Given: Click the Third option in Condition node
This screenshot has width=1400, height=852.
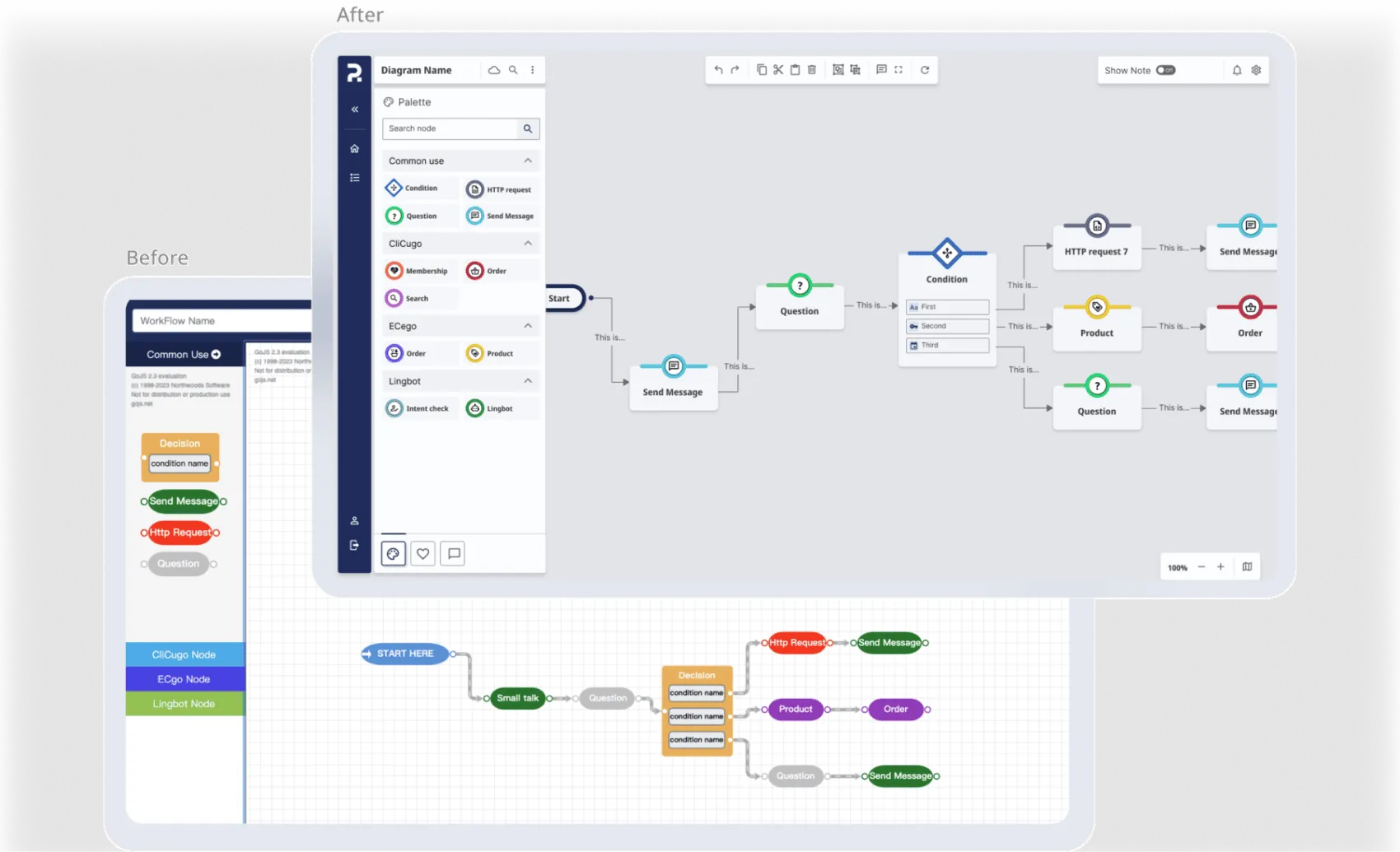Looking at the screenshot, I should tap(947, 346).
